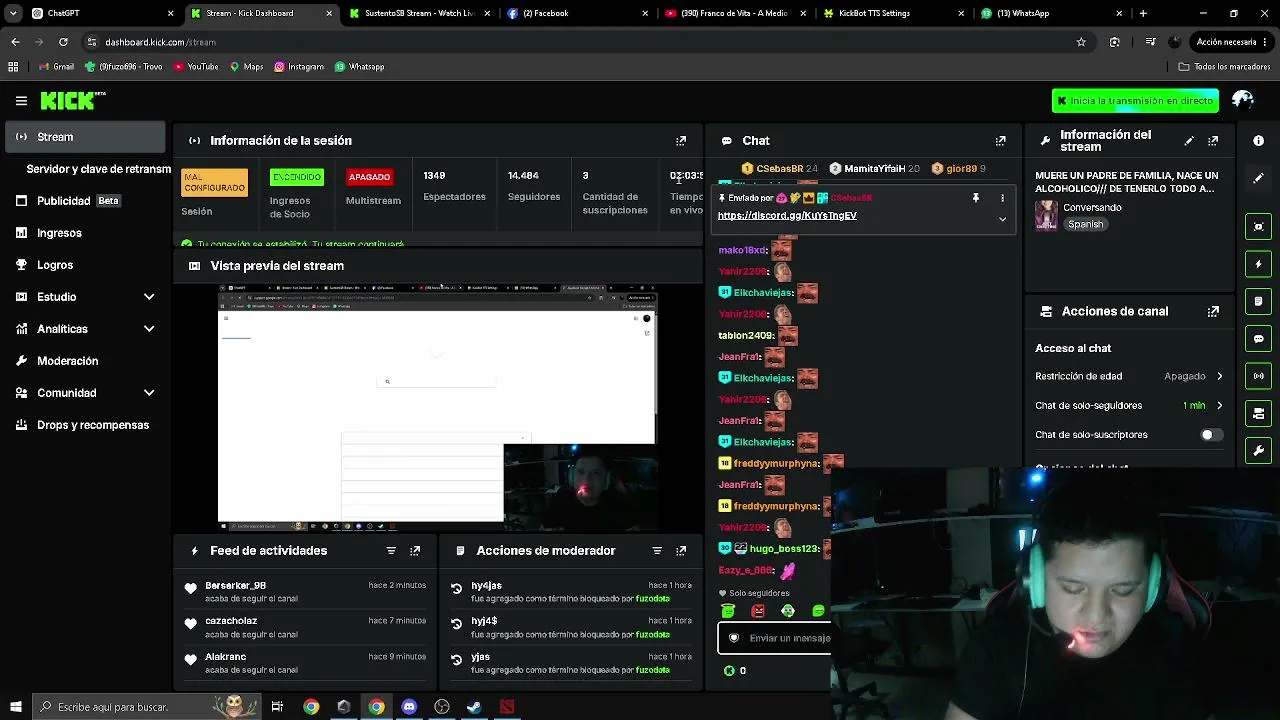Open Chat de solo-seguidores duration options
The height and width of the screenshot is (720, 1280).
pyautogui.click(x=1129, y=405)
